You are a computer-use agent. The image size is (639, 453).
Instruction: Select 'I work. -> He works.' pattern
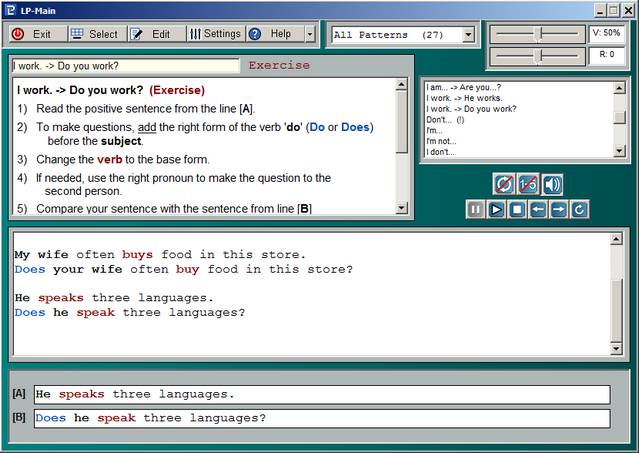point(464,98)
